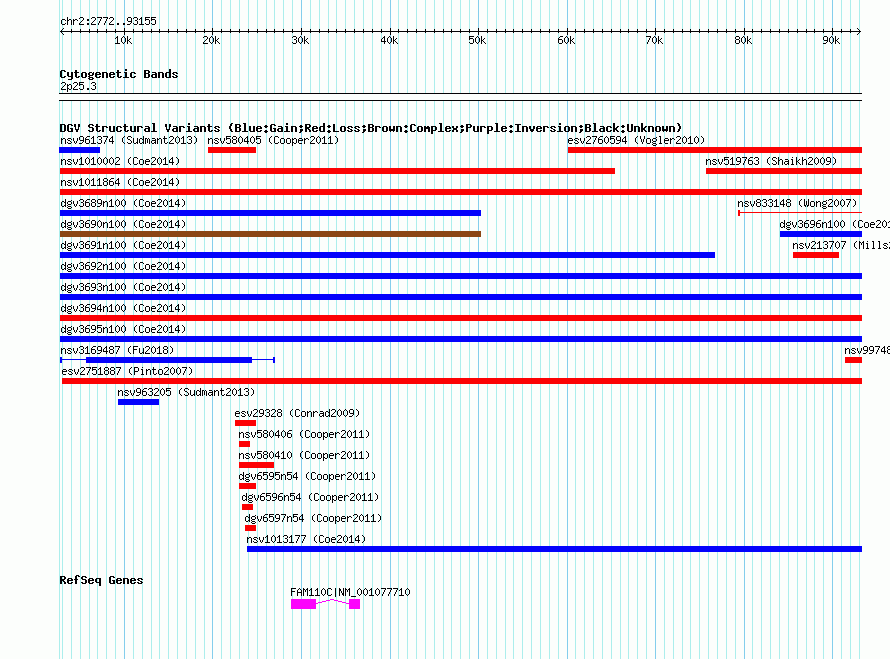The image size is (890, 659).
Task: Click the 10k mark on the ruler
Action: click(123, 40)
